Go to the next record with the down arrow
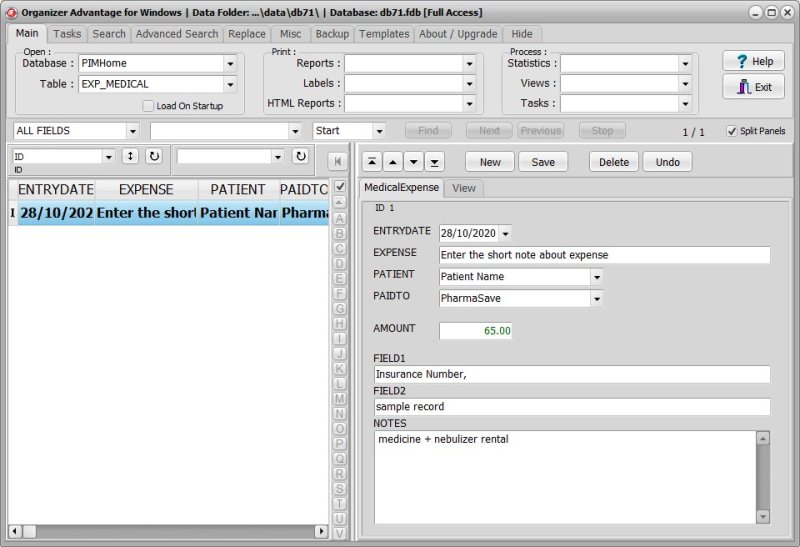The image size is (800, 547). (x=414, y=162)
